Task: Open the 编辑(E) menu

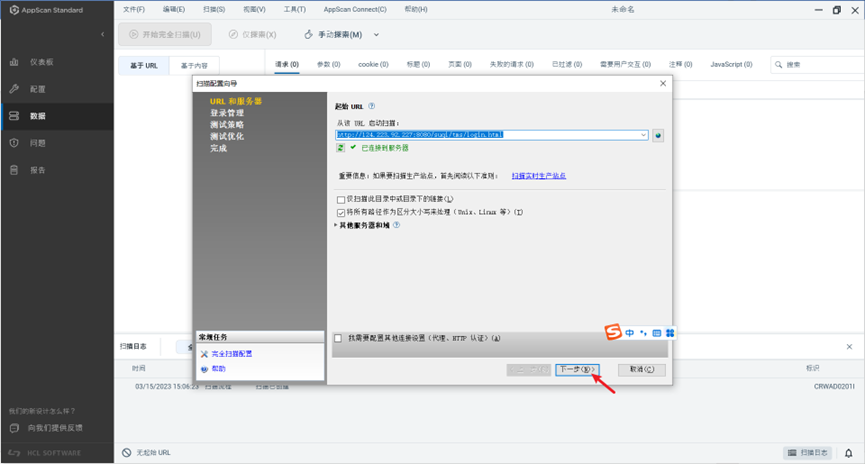Action: [174, 9]
